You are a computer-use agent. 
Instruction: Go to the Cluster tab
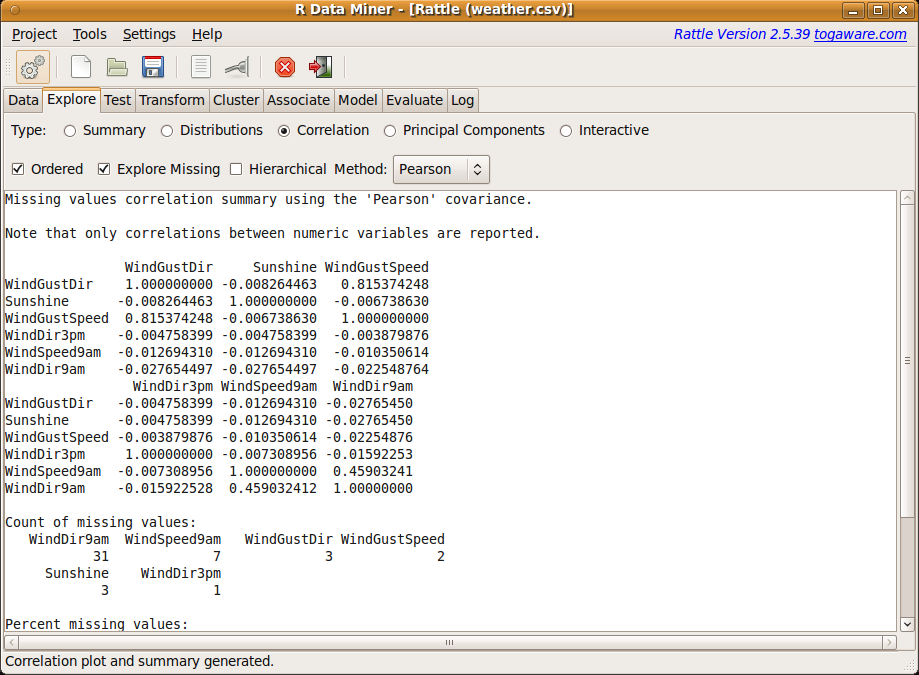[235, 100]
